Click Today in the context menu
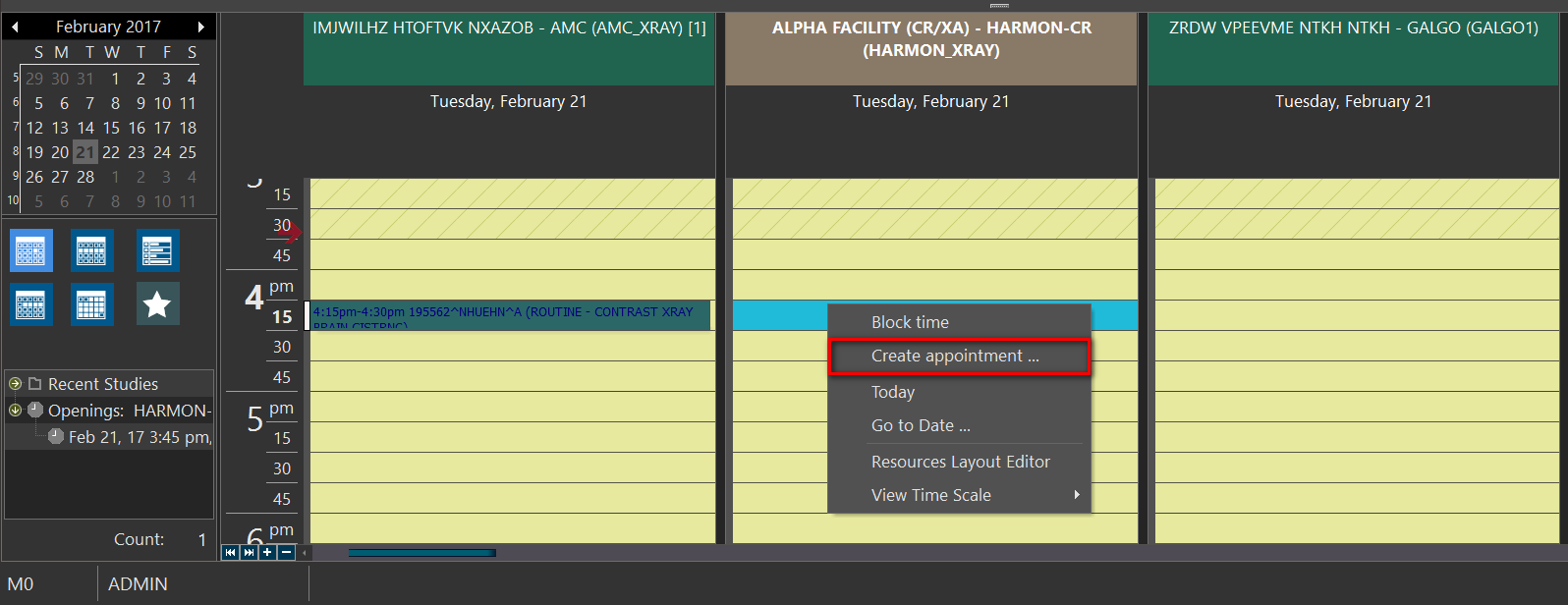Viewport: 1568px width, 605px height. [x=892, y=392]
